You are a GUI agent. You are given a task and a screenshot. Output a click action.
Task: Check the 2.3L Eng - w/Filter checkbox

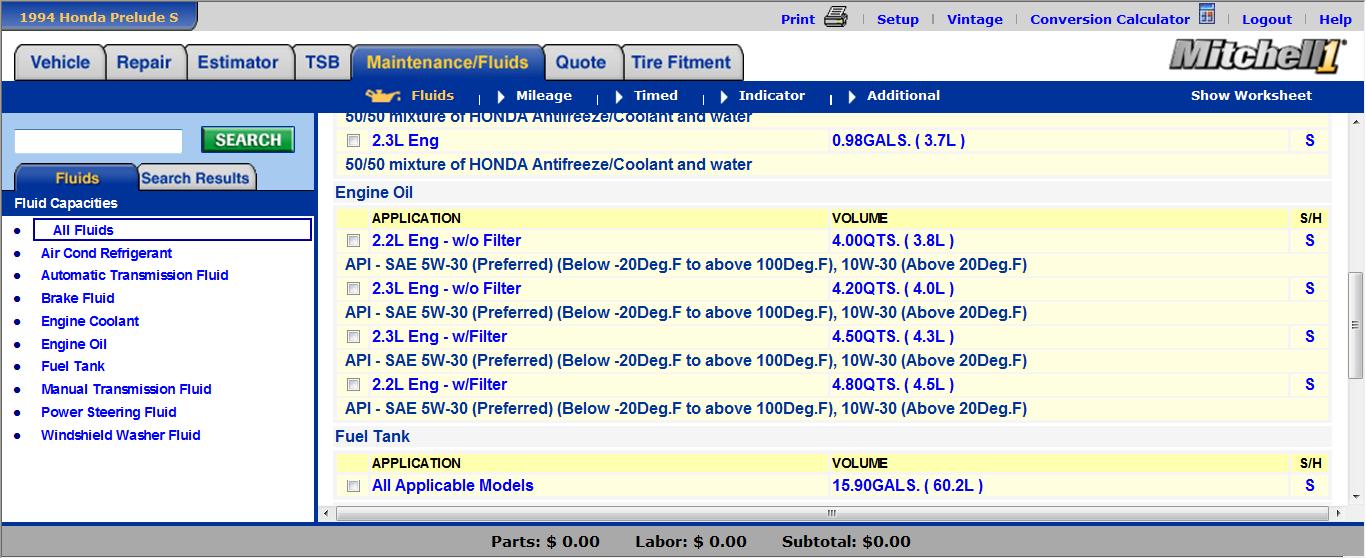(x=353, y=337)
